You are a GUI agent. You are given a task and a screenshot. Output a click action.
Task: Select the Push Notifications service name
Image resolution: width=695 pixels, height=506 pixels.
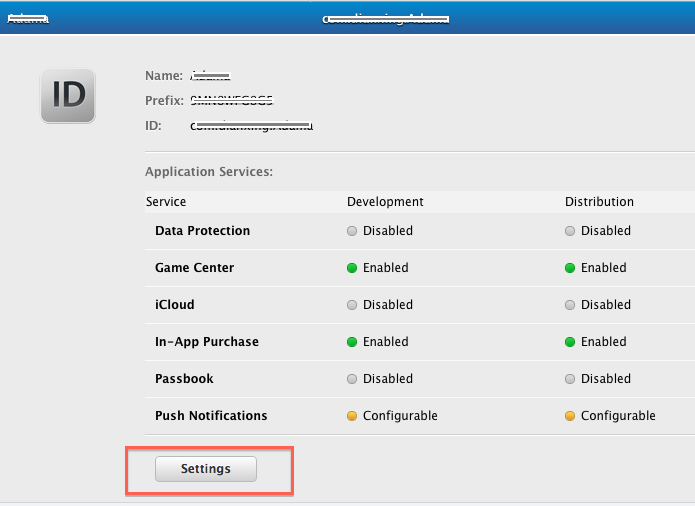tap(211, 416)
